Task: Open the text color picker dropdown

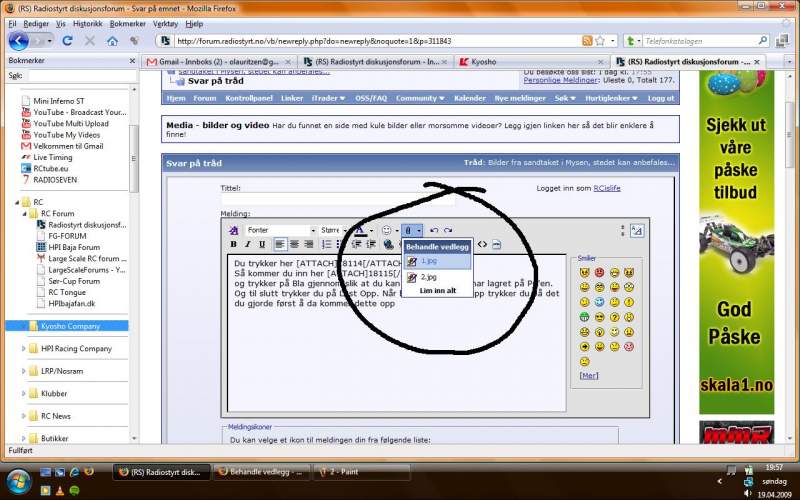Action: coord(372,230)
